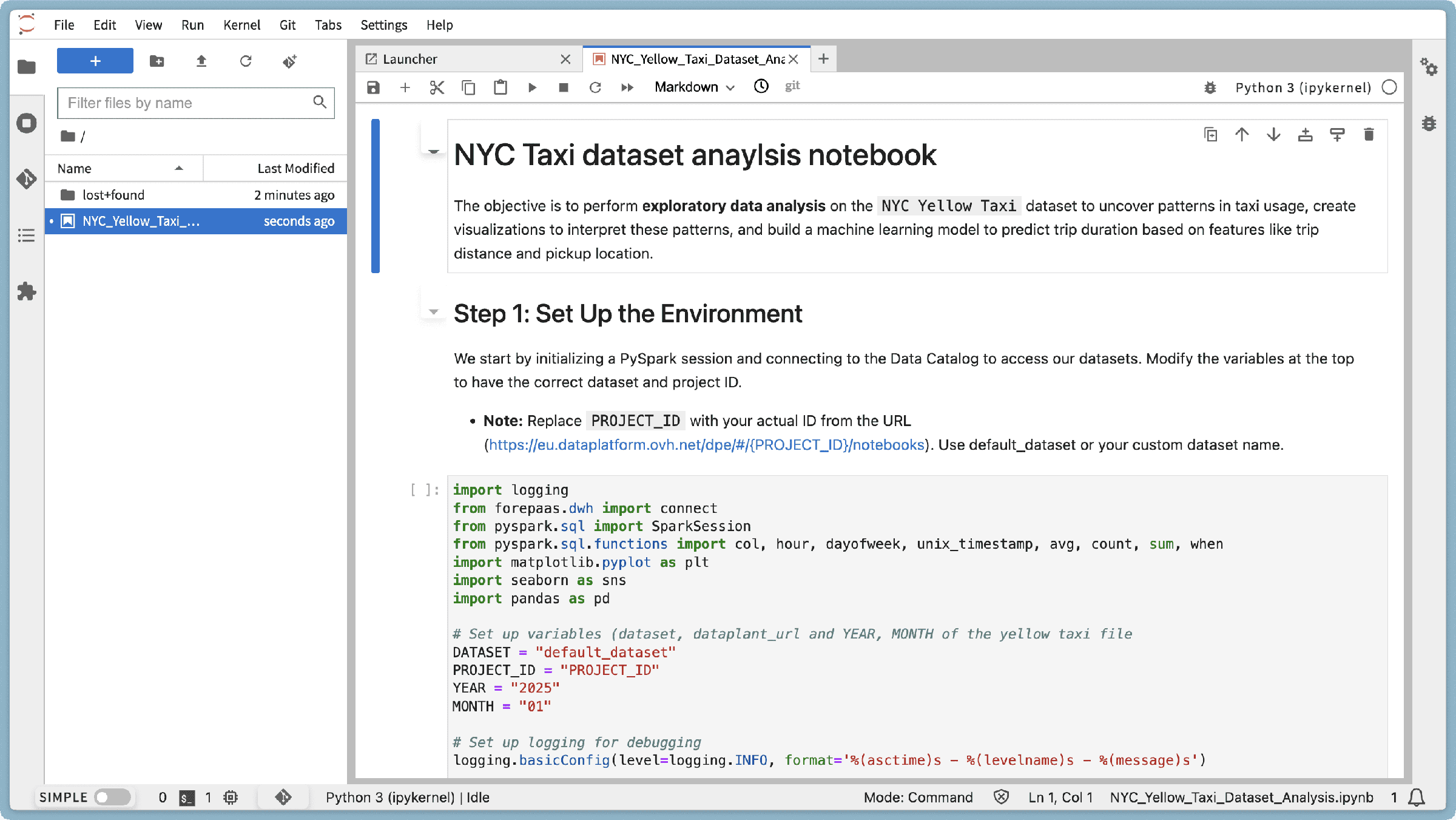Move the active cell down
Image resolution: width=1456 pixels, height=820 pixels.
point(1273,134)
